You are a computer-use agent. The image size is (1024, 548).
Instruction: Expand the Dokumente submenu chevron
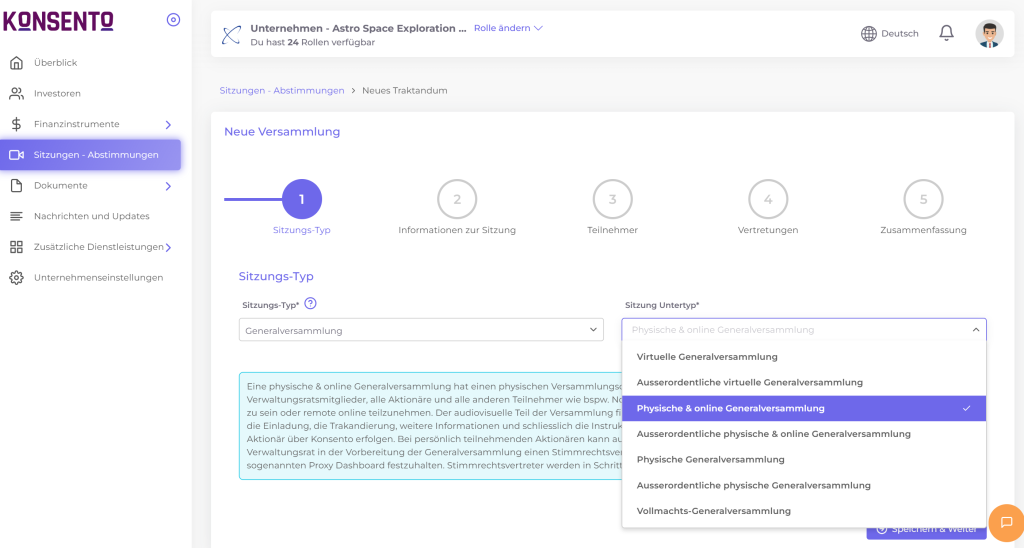click(x=168, y=186)
